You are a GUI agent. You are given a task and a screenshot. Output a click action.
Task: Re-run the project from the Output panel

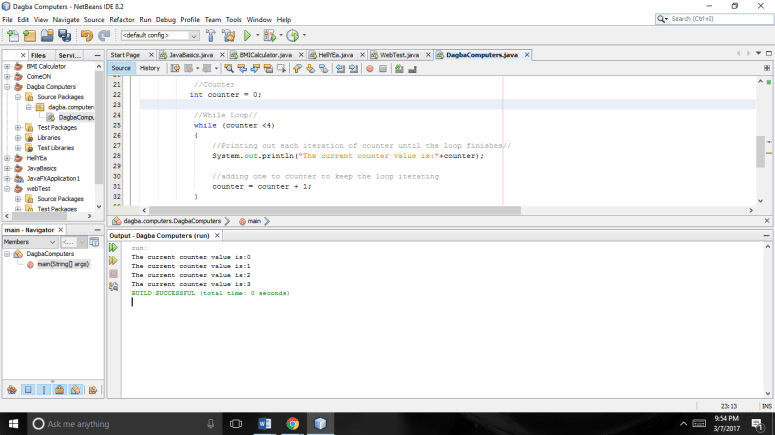pyautogui.click(x=113, y=248)
